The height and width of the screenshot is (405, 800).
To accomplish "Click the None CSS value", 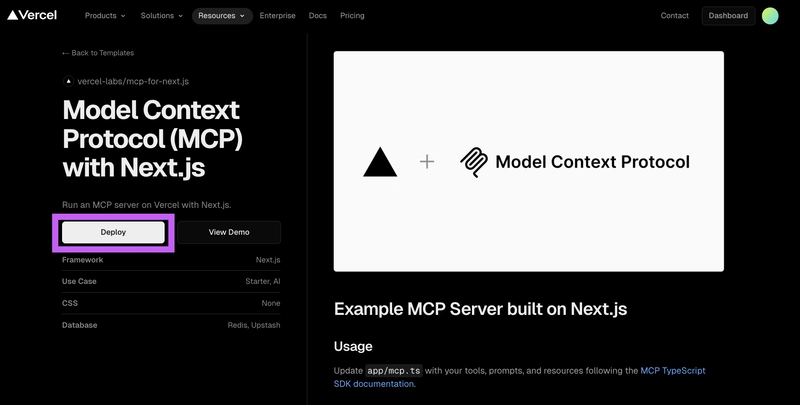I will pos(271,303).
